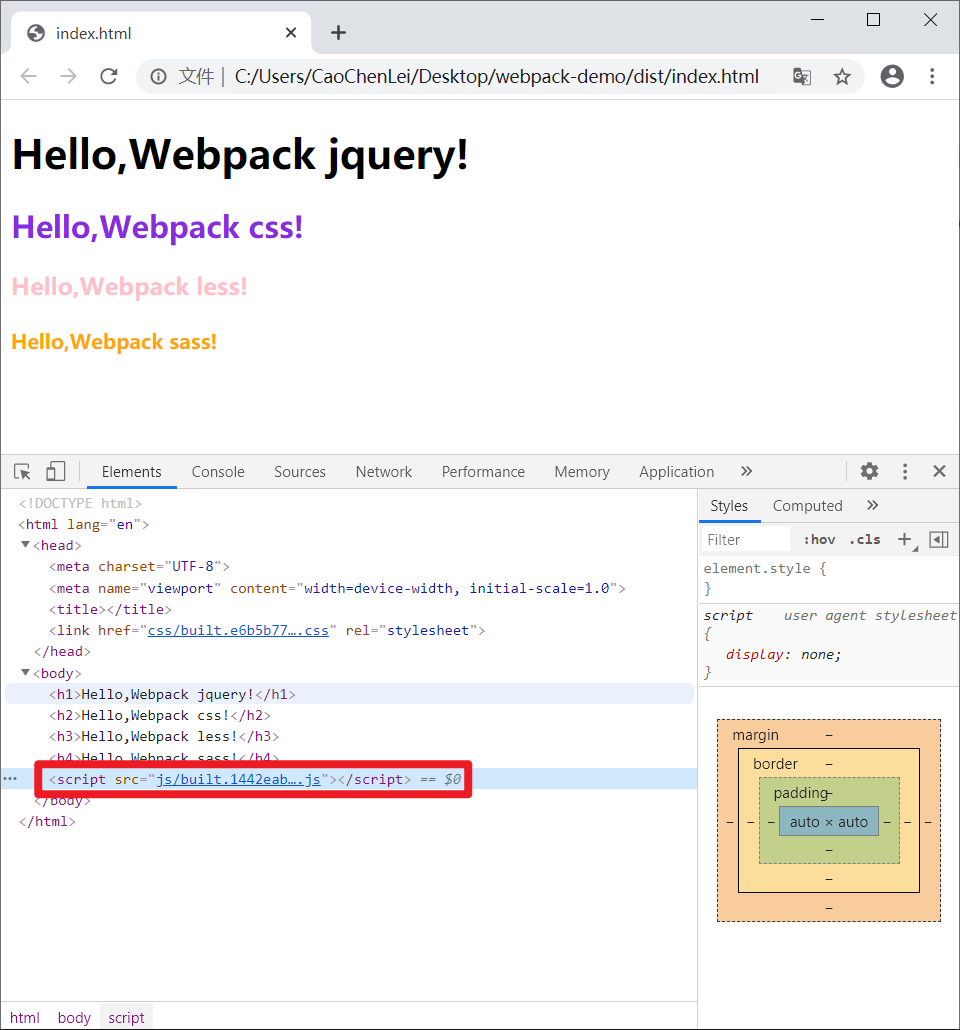Reload the page with the refresh icon

pos(108,76)
